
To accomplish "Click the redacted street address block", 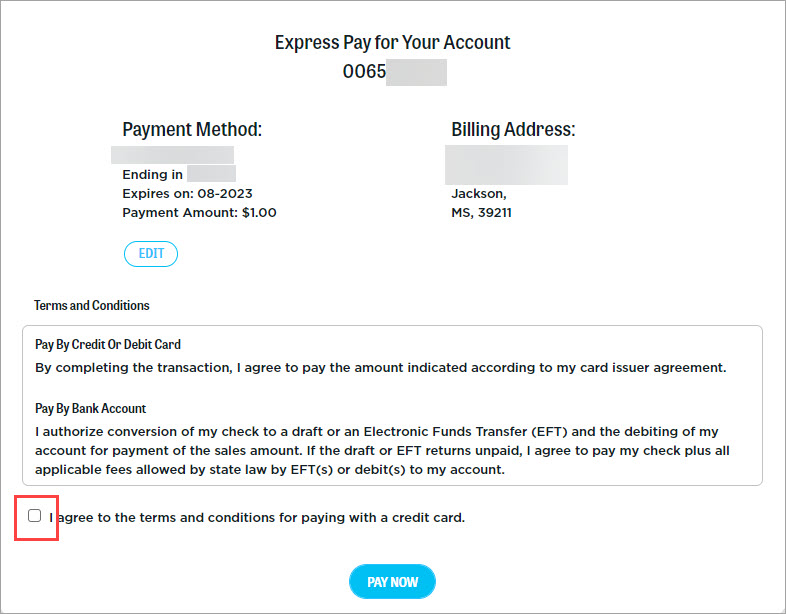I will point(506,165).
